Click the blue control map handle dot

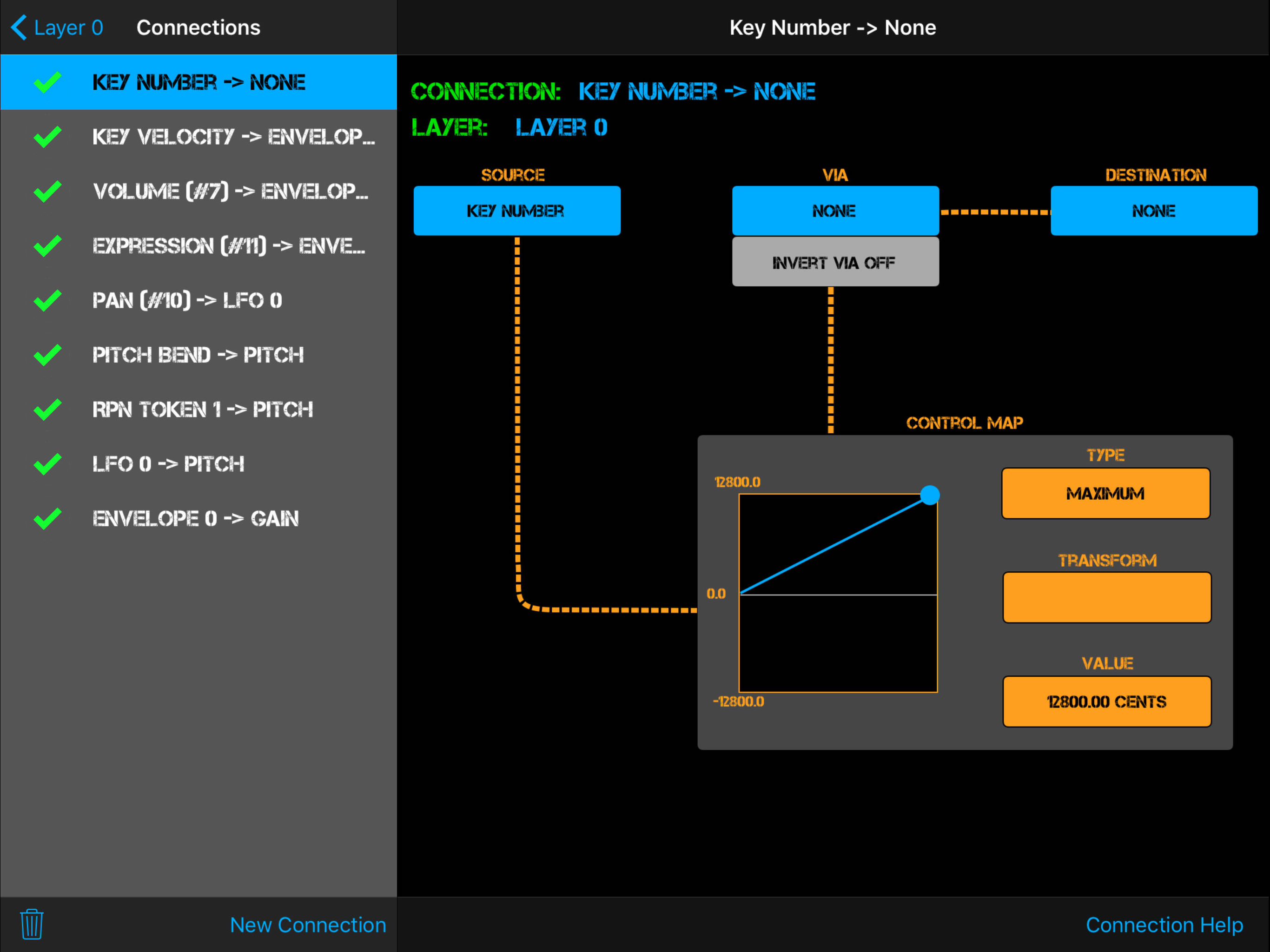(930, 495)
